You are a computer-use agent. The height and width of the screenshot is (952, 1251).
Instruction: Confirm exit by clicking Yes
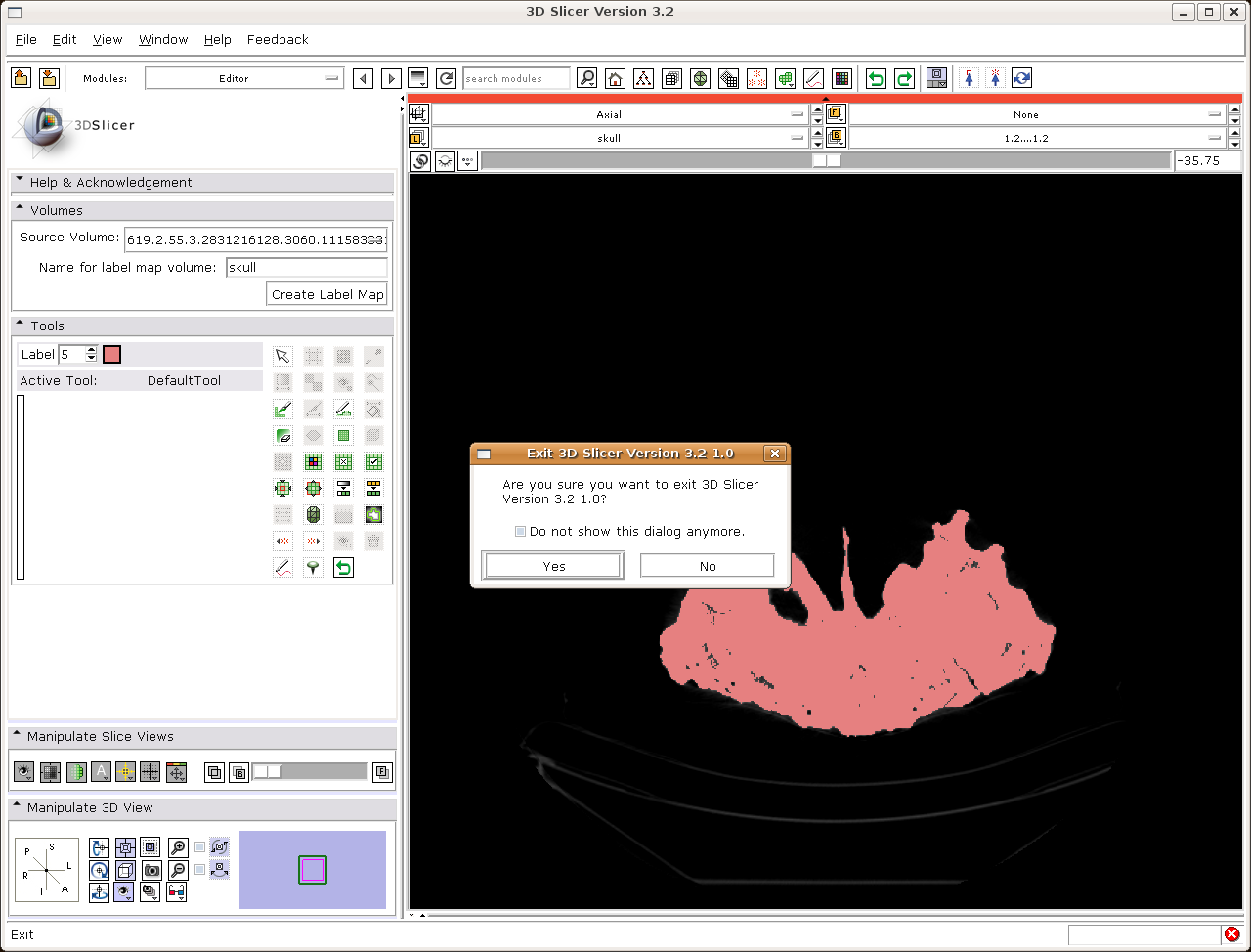(x=554, y=566)
